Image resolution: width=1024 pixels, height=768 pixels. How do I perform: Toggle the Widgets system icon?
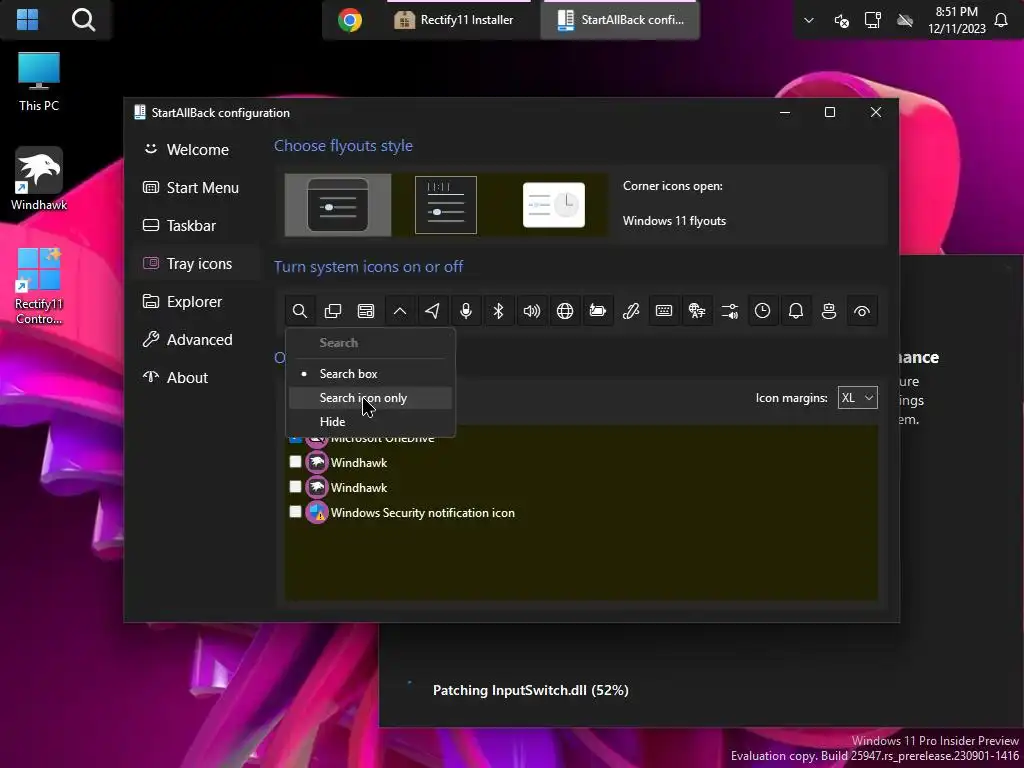[x=366, y=311]
